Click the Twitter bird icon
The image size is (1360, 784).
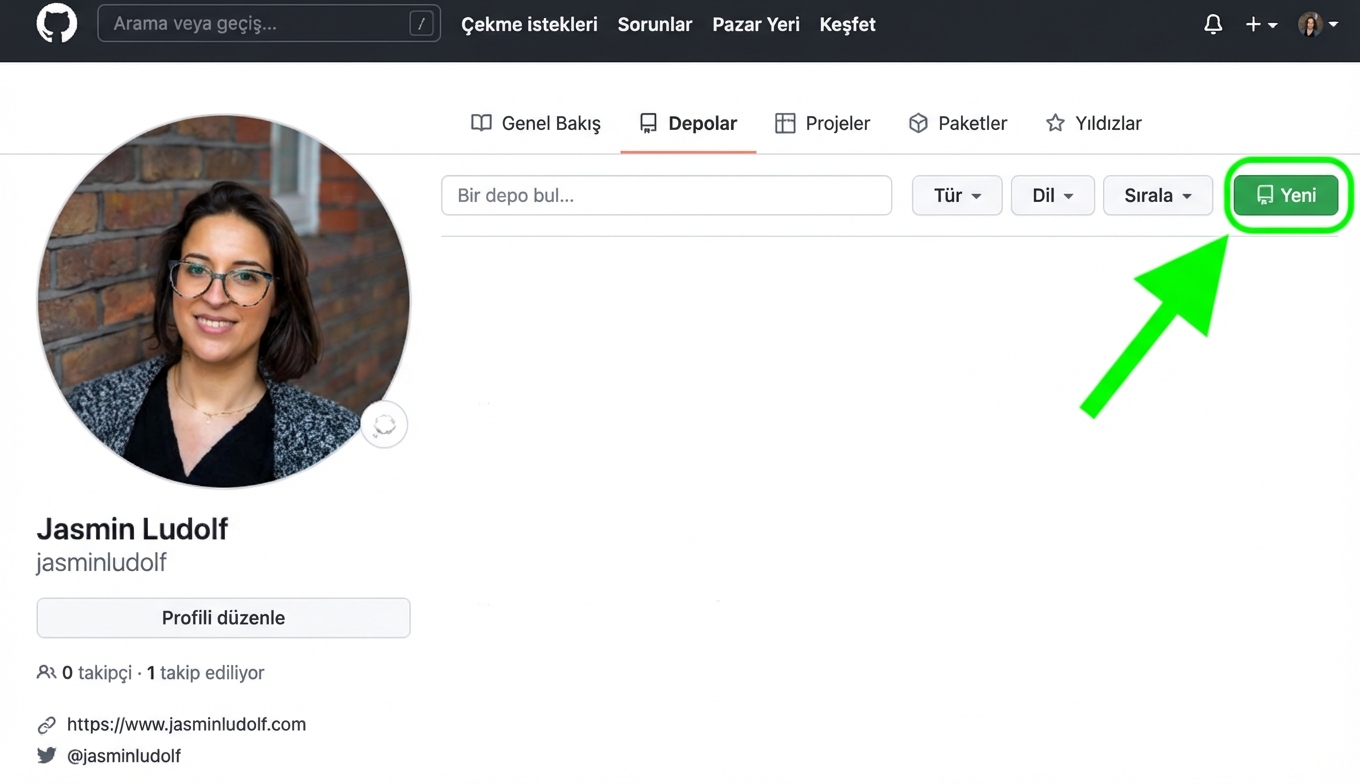(46, 756)
